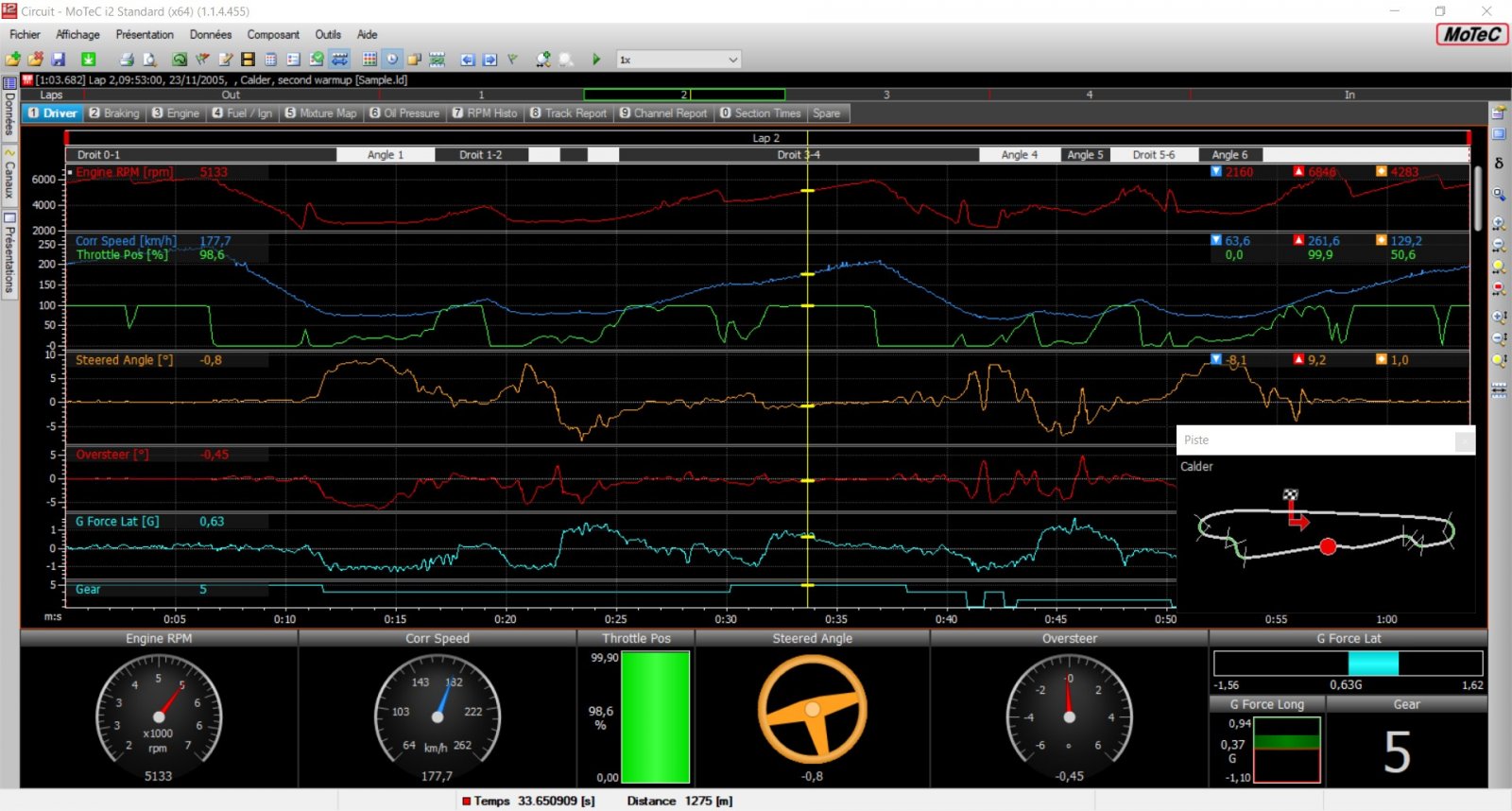The width and height of the screenshot is (1512, 811).
Task: Select the magnifier zoom tool in right toolbar
Action: click(1499, 194)
